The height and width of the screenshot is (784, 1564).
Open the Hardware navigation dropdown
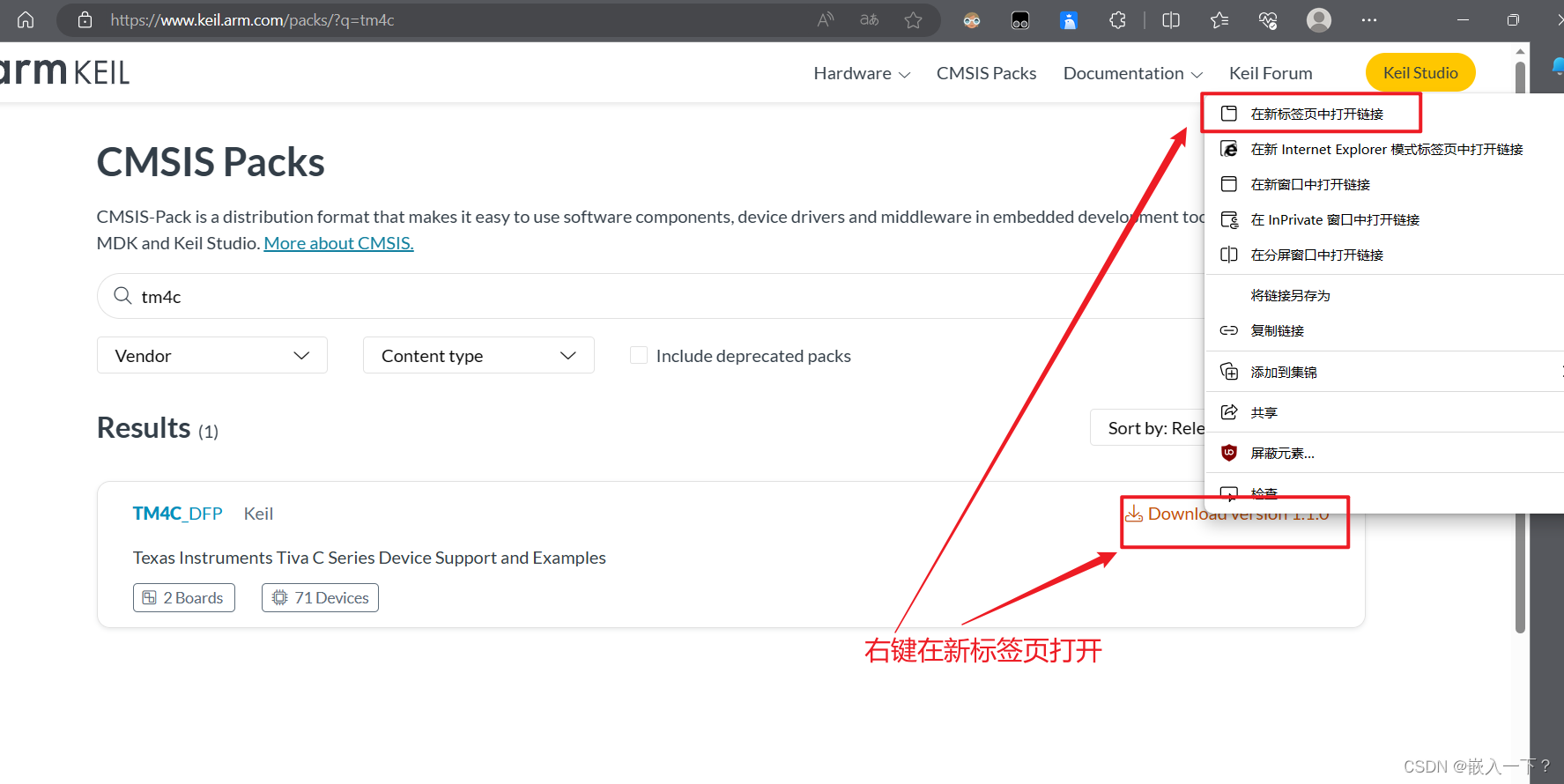pyautogui.click(x=862, y=73)
